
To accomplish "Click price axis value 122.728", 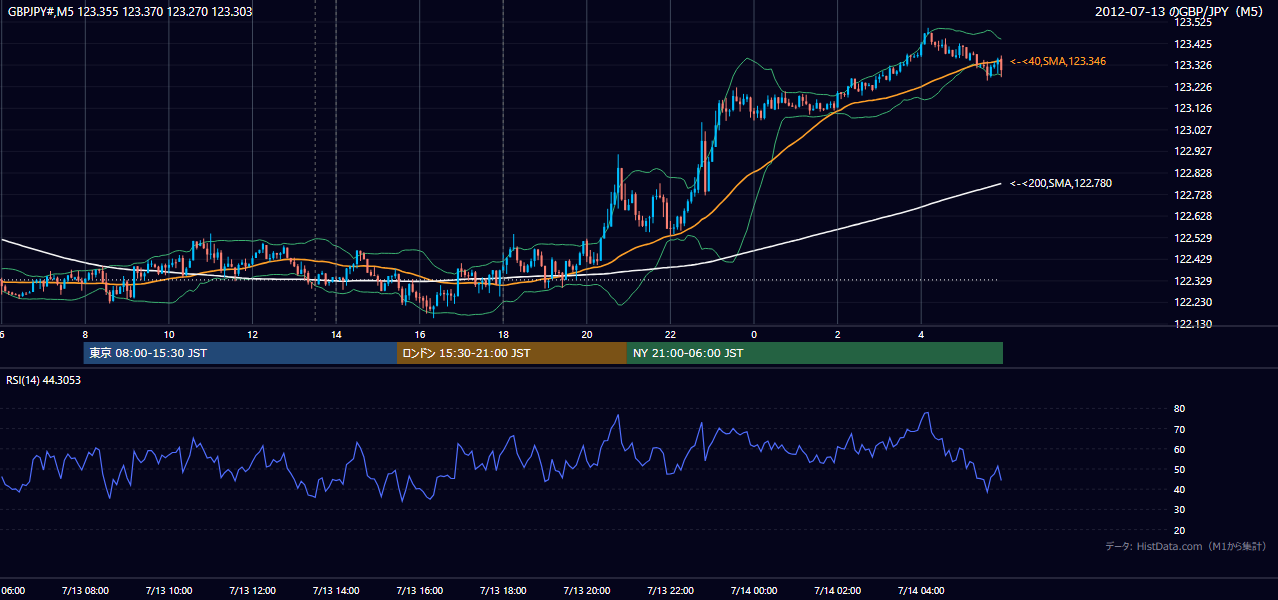I will [x=1192, y=195].
